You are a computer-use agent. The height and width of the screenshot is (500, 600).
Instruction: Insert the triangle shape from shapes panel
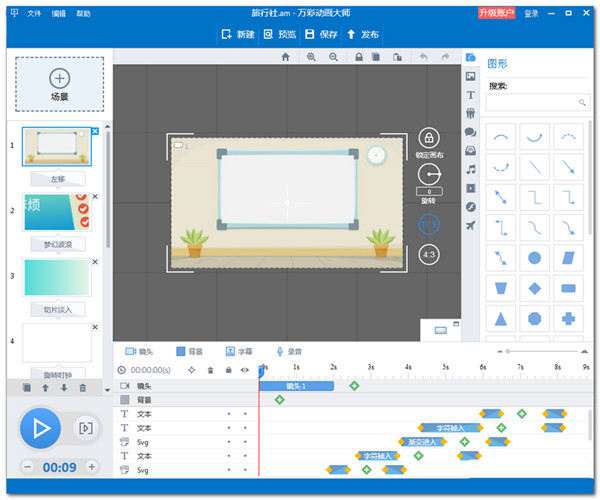pyautogui.click(x=500, y=318)
